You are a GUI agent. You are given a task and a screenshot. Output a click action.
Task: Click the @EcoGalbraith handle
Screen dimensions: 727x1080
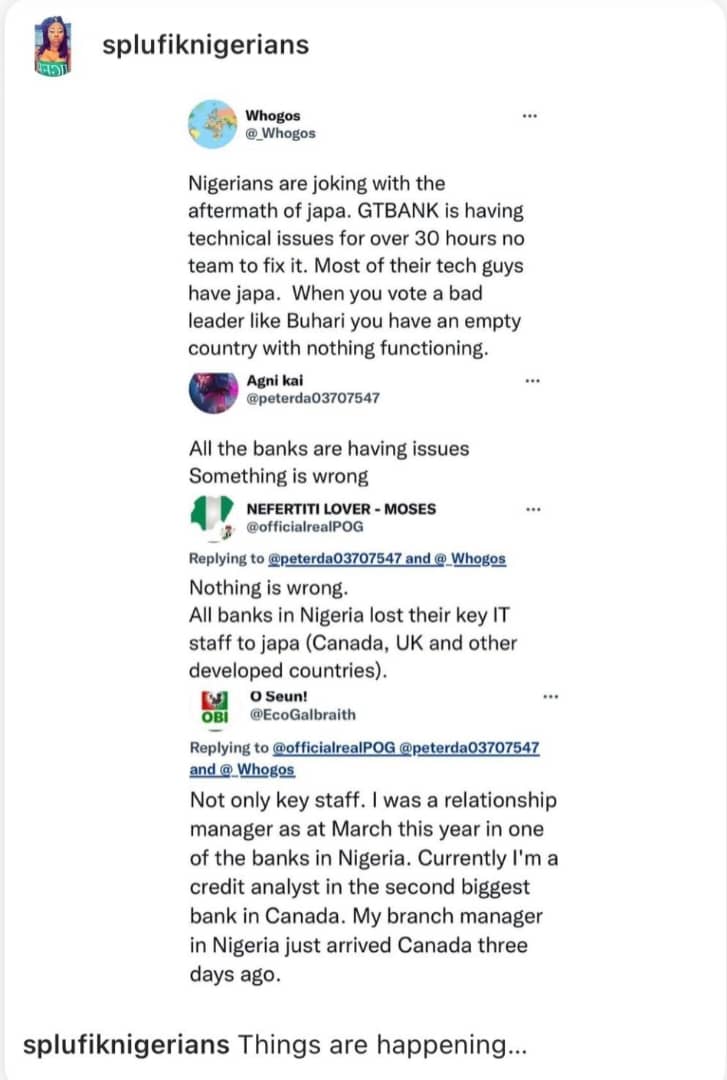tap(302, 714)
